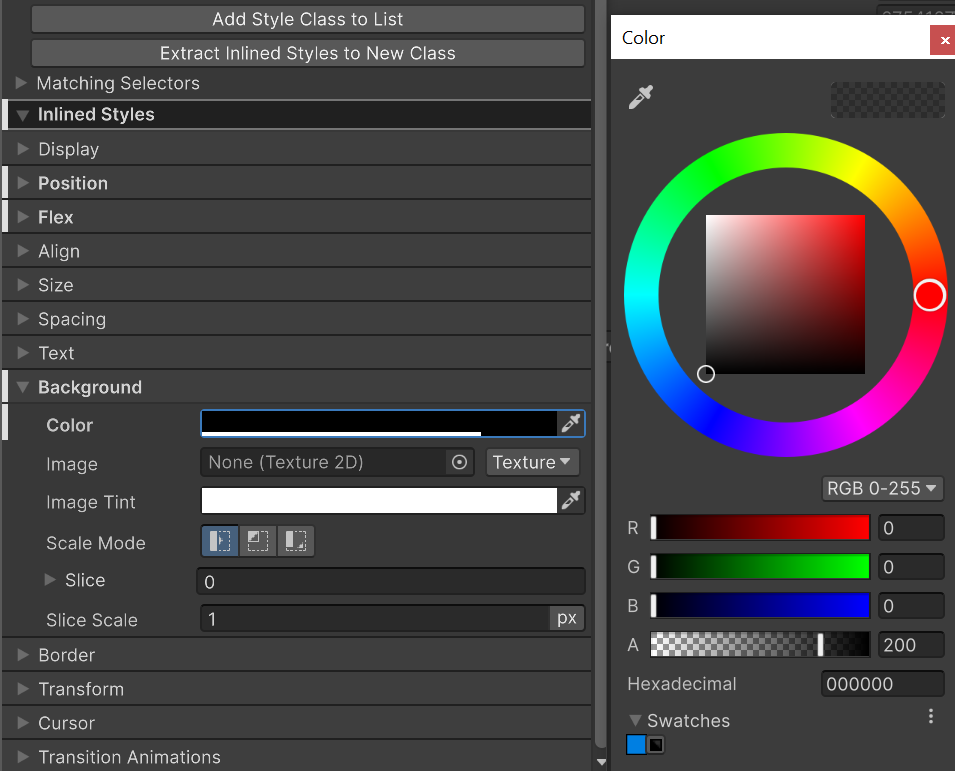Select the blue swatch preset
Screen dimensions: 955x771
(636, 745)
